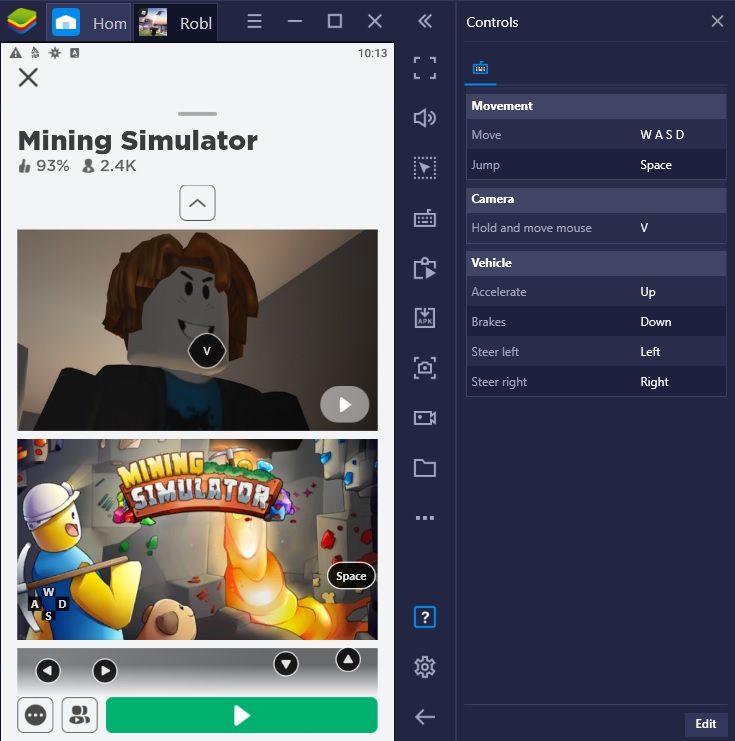Click the volume speaker icon
The width and height of the screenshot is (735, 741).
425,118
